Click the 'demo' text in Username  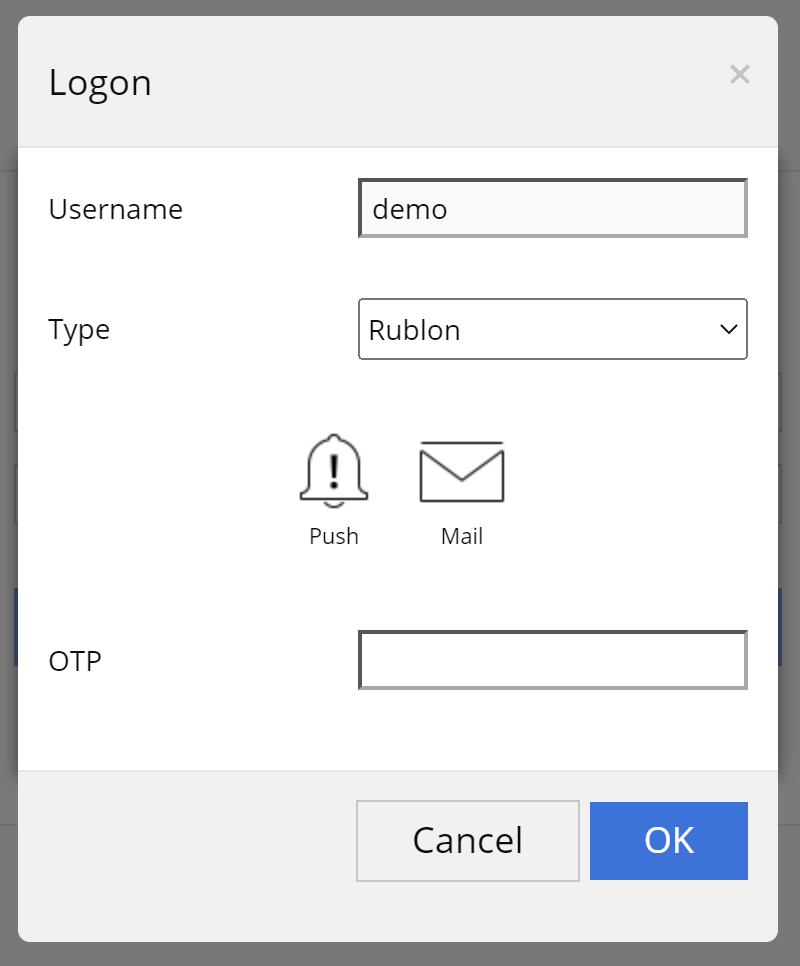409,209
